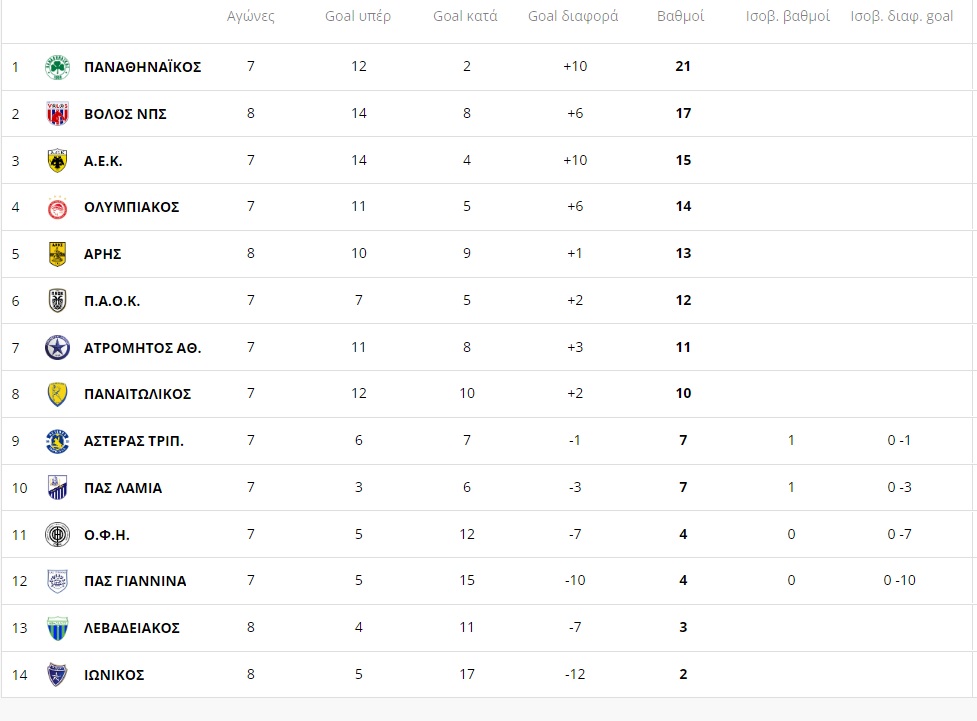Click the P.A.O.K. black-and-white crest
The image size is (977, 721).
point(57,301)
